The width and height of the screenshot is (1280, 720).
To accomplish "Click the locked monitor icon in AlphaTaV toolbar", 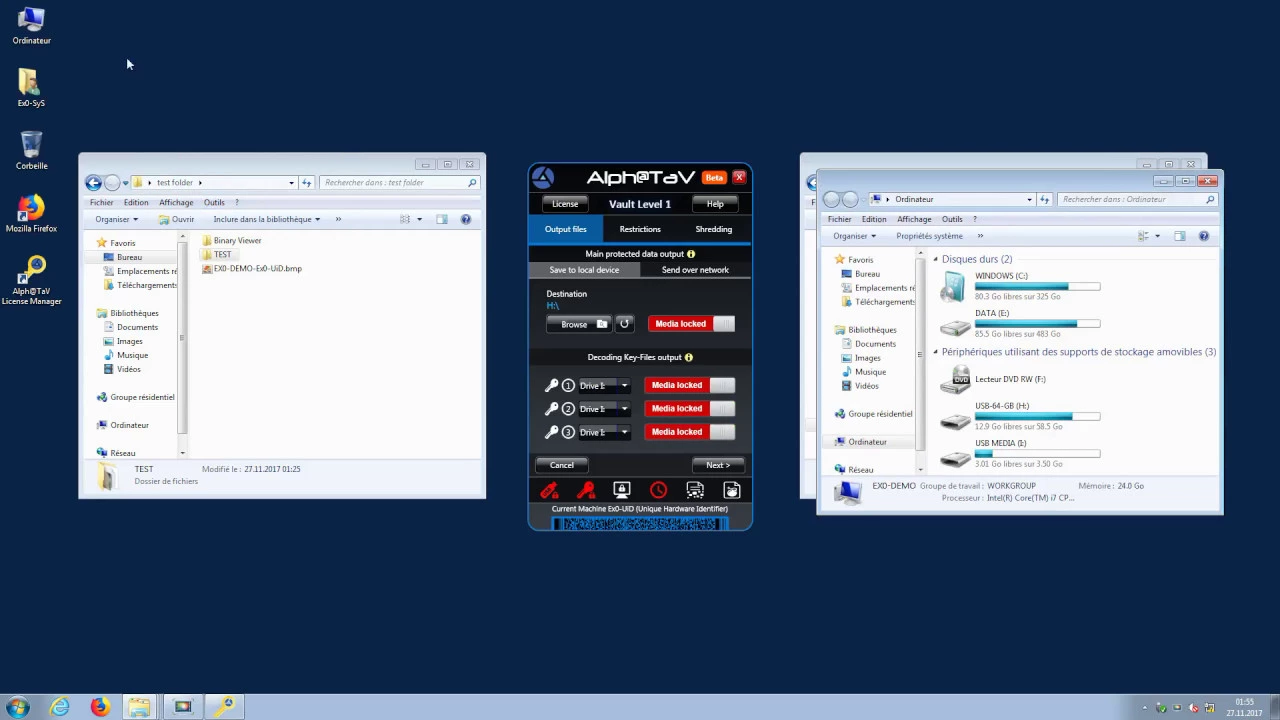I will coord(622,490).
